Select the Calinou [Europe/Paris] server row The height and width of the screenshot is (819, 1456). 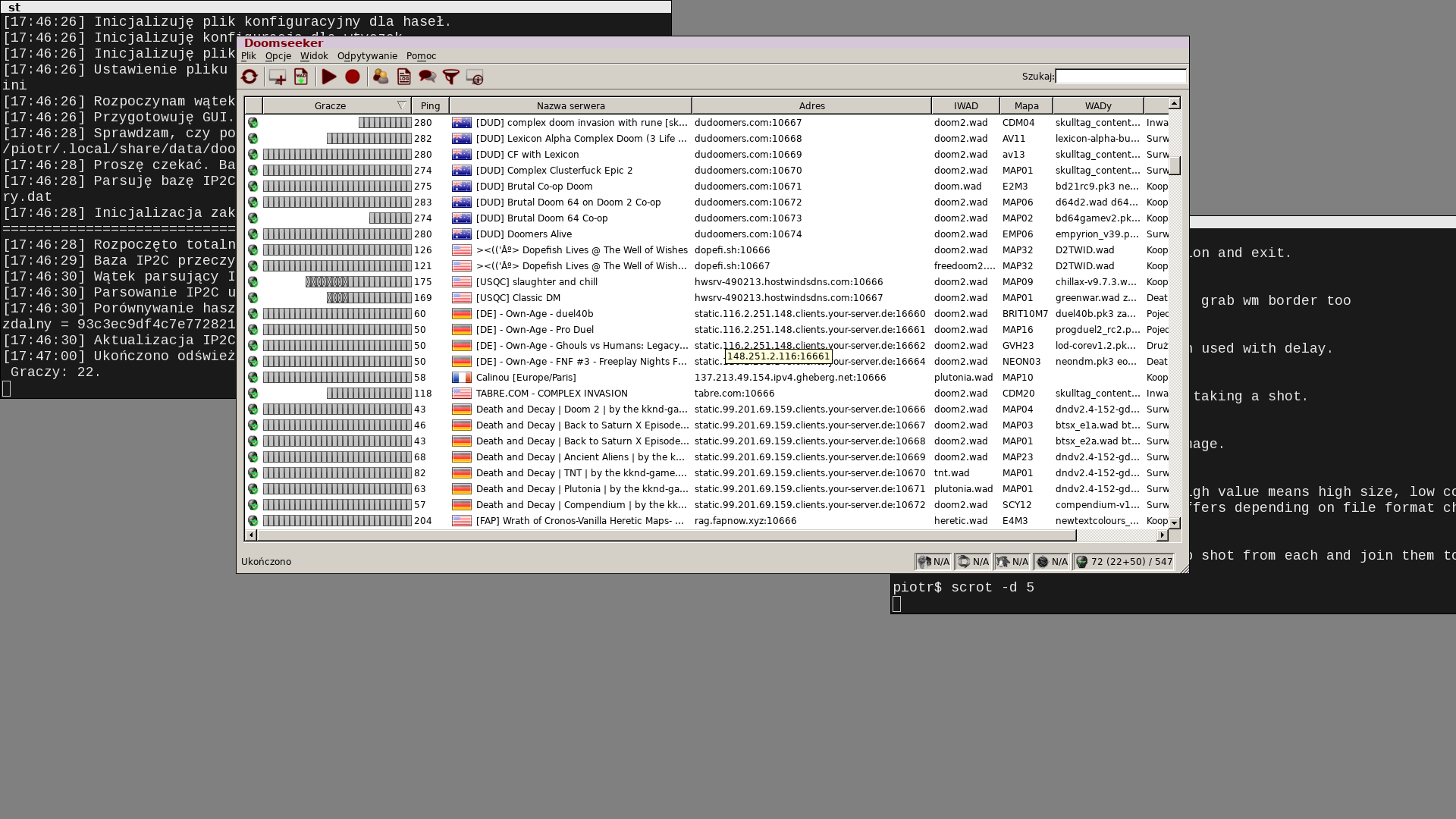[526, 378]
